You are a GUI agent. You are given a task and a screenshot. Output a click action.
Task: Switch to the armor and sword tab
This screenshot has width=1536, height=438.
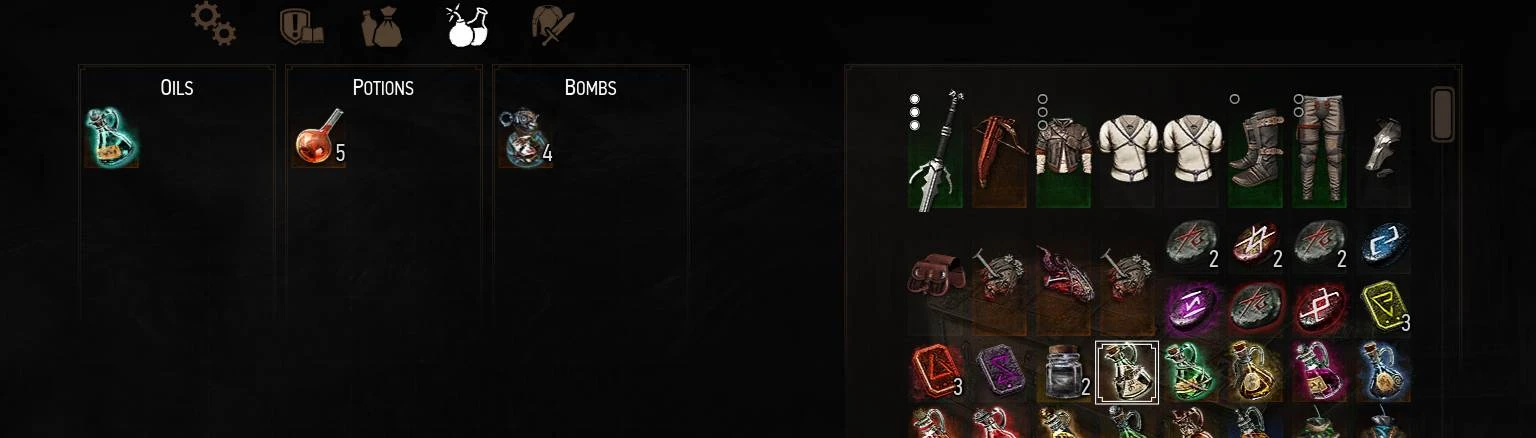tap(552, 26)
